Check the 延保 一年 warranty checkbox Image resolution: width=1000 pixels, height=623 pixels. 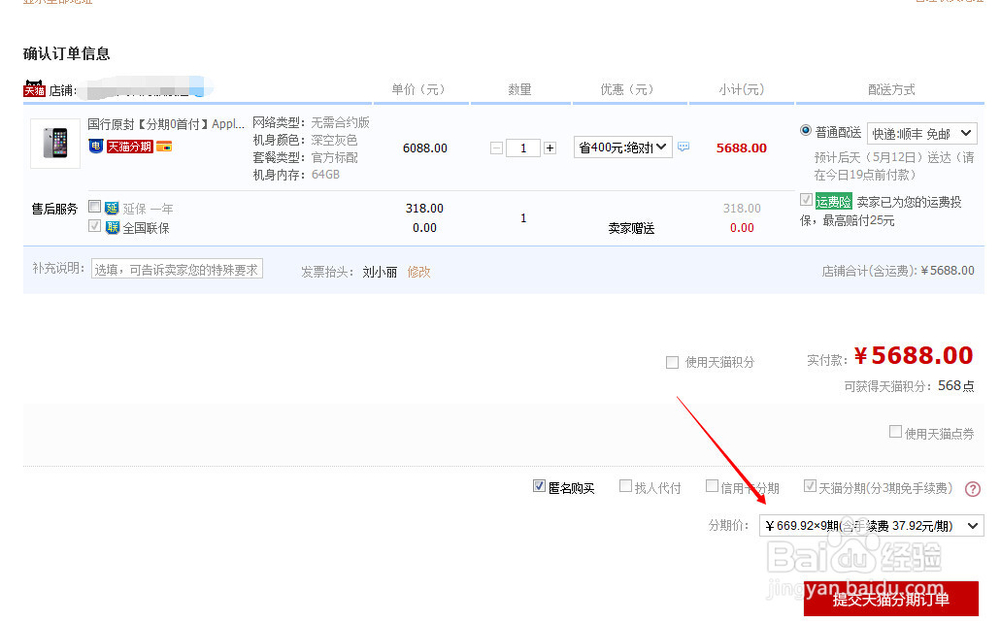tap(94, 206)
